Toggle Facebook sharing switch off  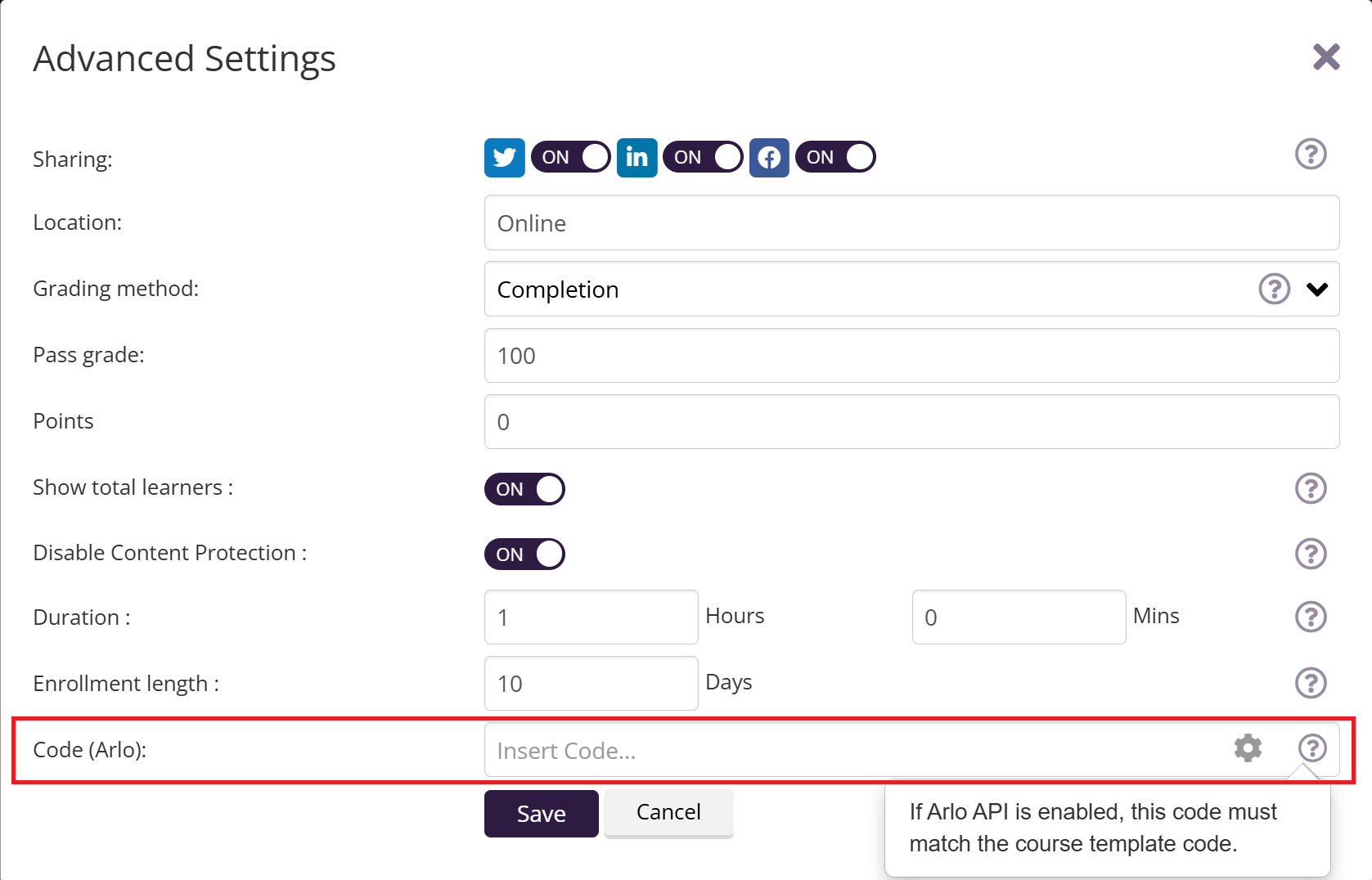(x=835, y=158)
